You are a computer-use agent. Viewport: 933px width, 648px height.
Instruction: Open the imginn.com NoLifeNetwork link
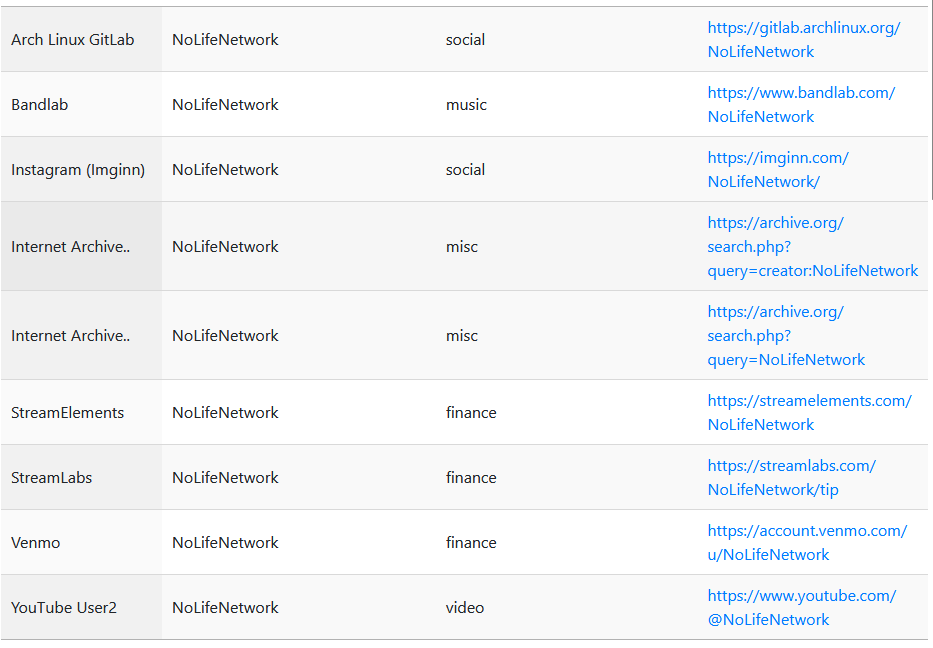click(778, 170)
